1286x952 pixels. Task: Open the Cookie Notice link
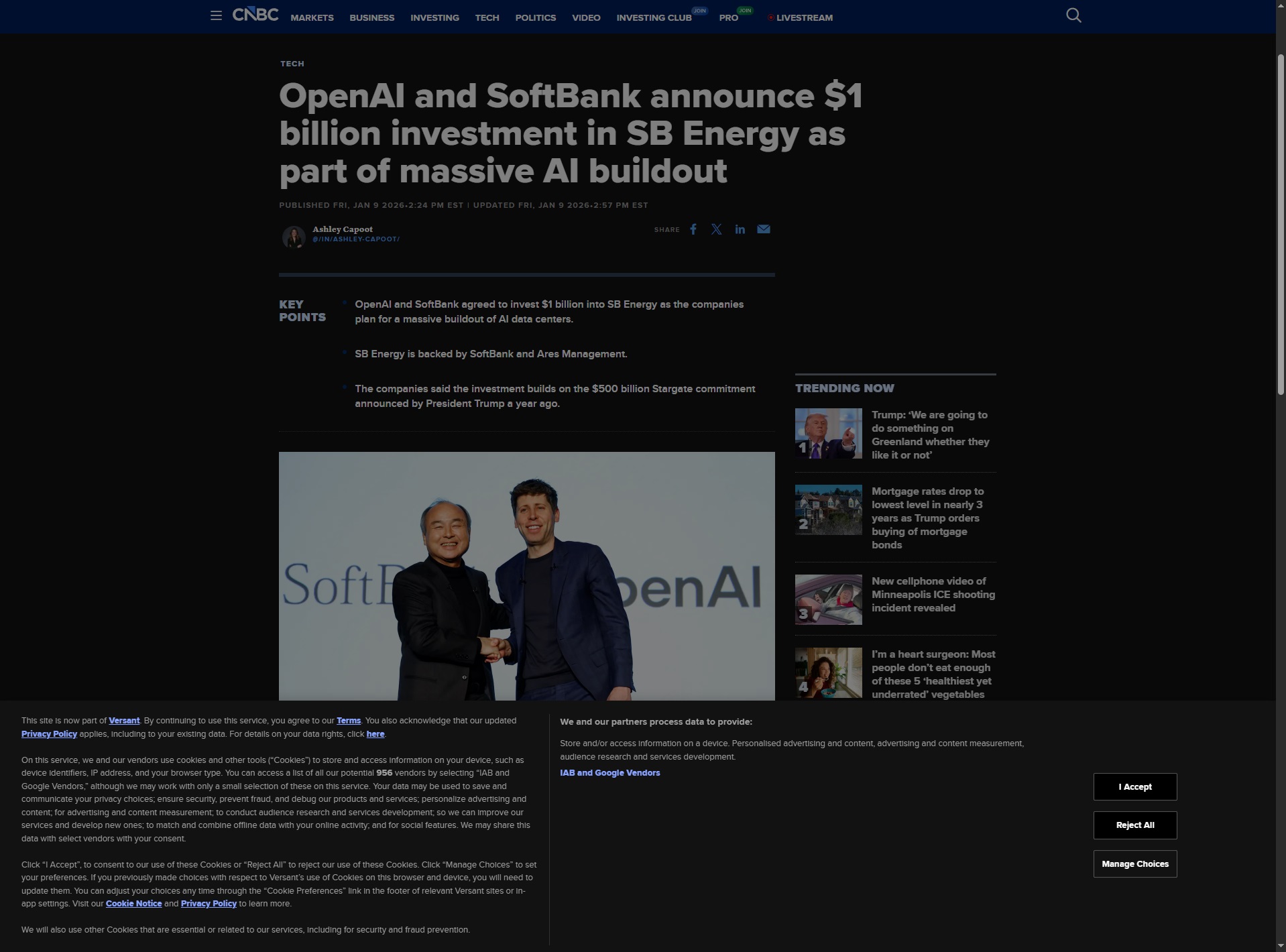click(133, 904)
